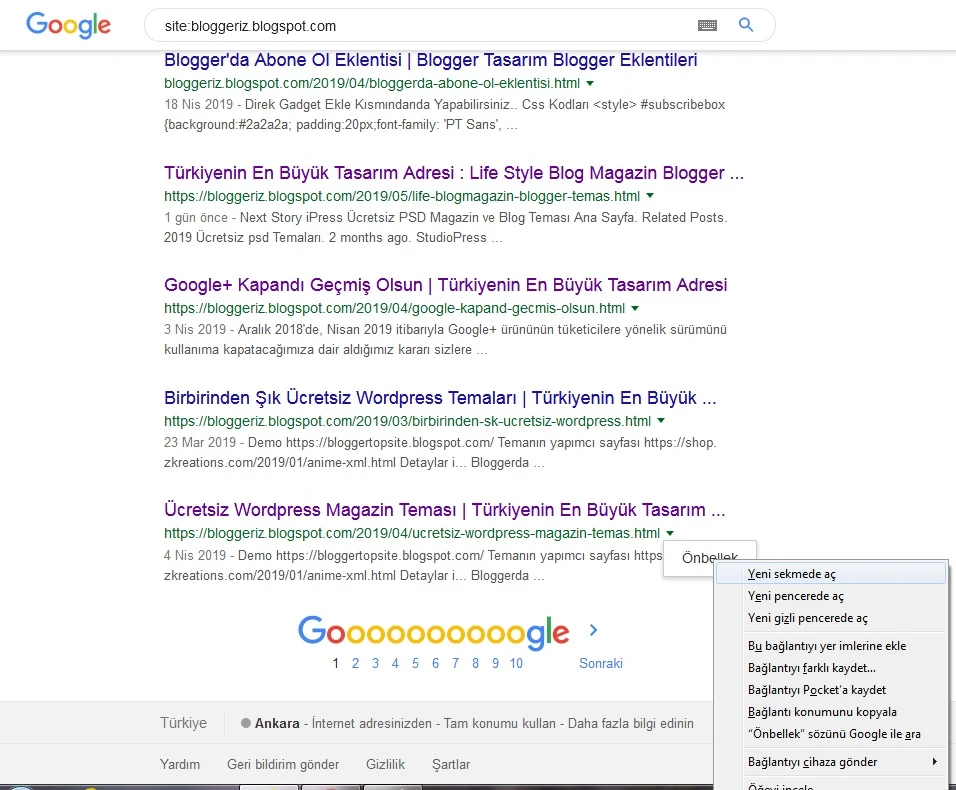Click green URL bloggerda-abone-ol-eklentisi.html

372,84
